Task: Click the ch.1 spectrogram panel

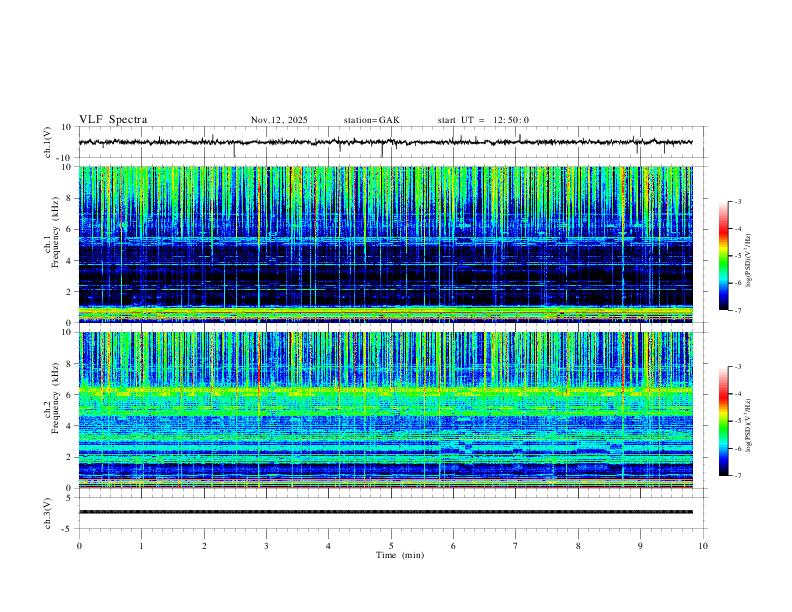Action: coord(385,244)
